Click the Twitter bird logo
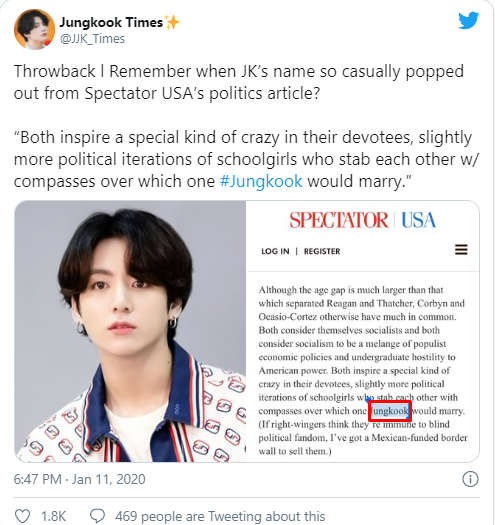The image size is (495, 525). pyautogui.click(x=469, y=20)
